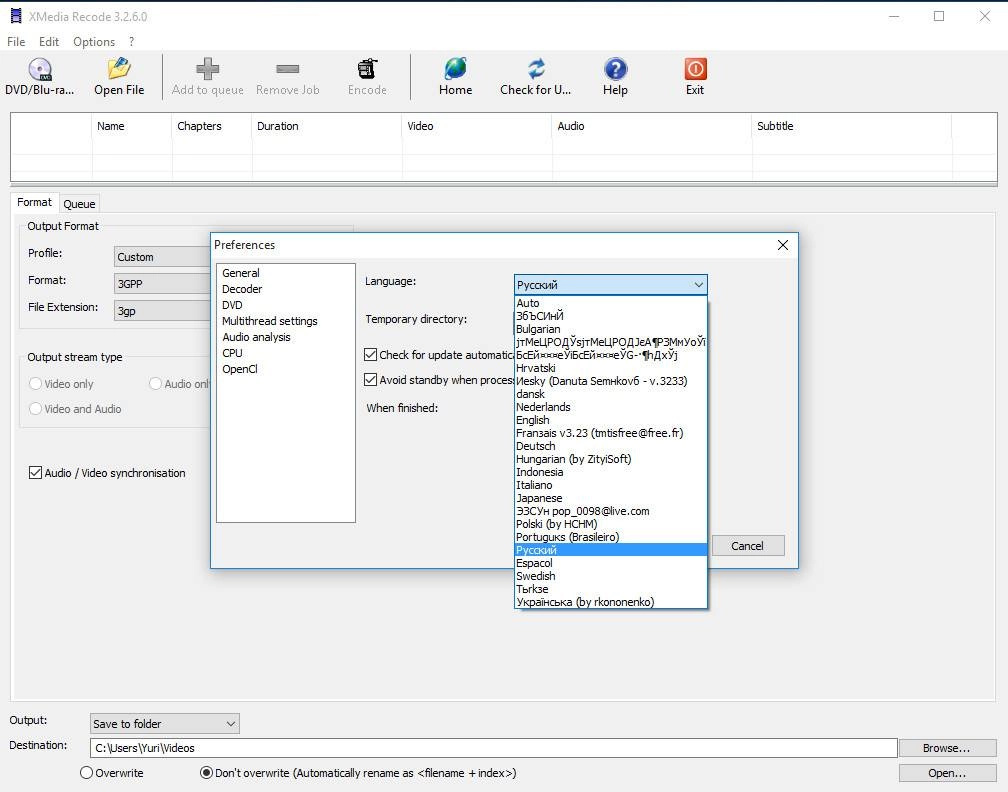Select DVD in Preferences categories
This screenshot has width=1008, height=792.
point(232,305)
